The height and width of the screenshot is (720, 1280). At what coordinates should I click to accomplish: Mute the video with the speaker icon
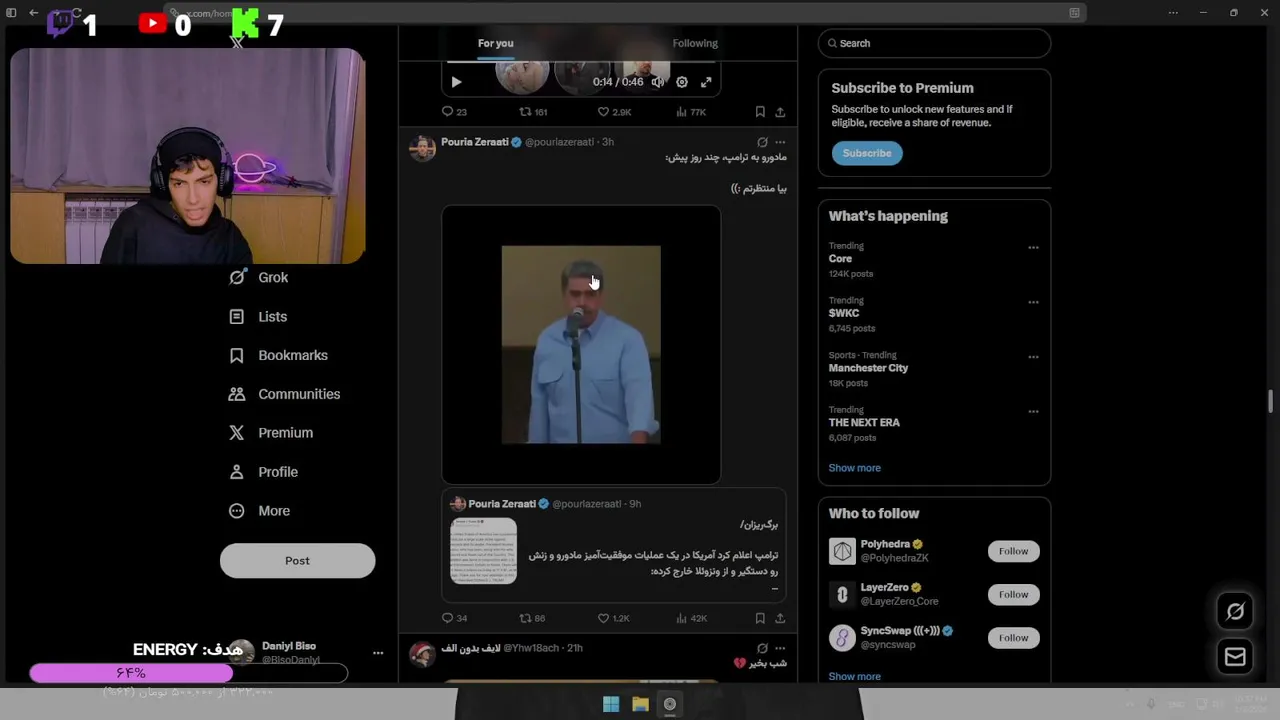point(658,82)
